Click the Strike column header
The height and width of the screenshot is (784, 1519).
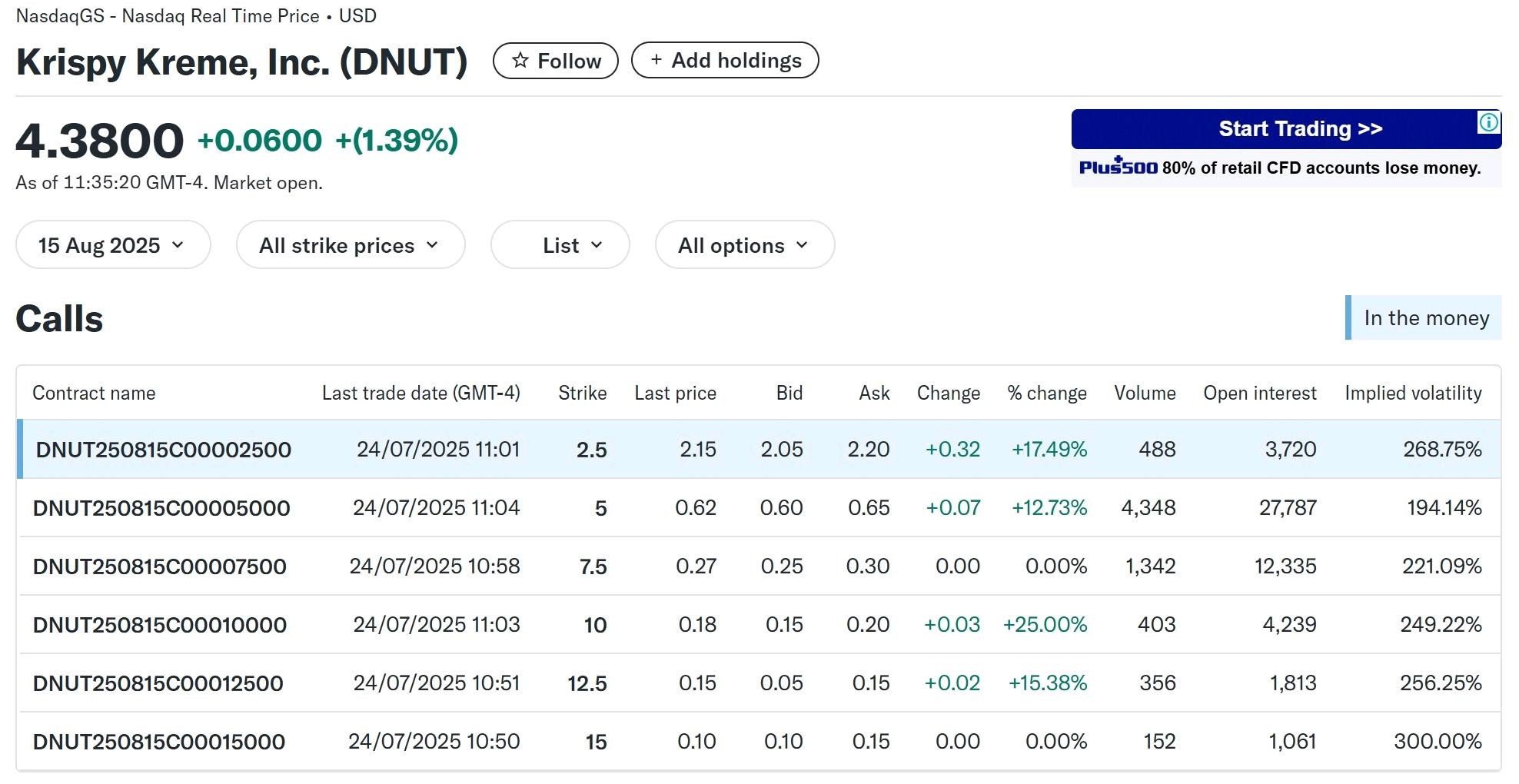[583, 393]
